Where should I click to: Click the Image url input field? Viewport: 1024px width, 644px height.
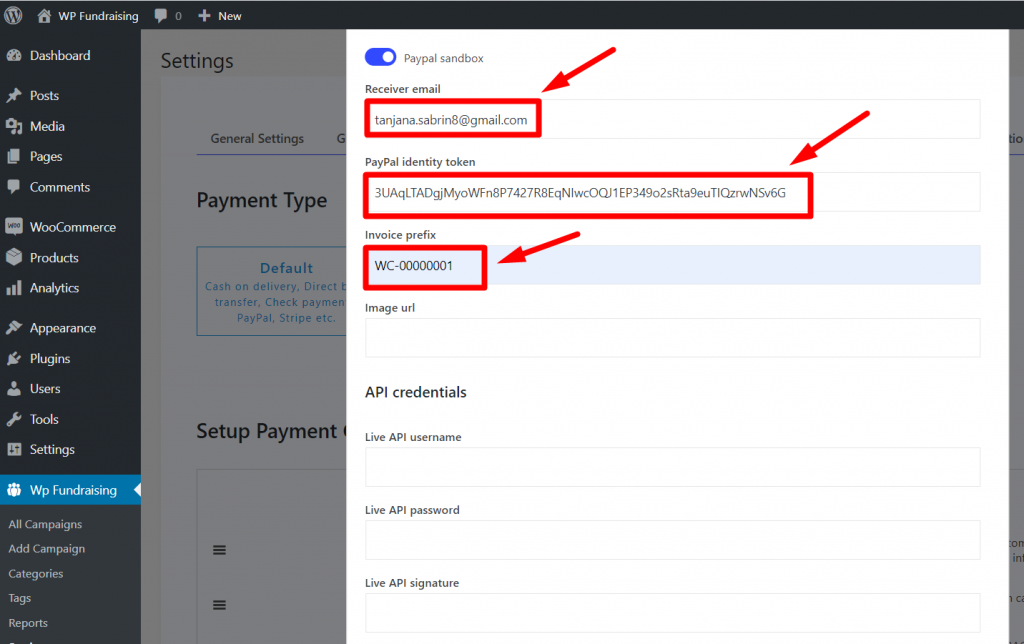point(673,338)
